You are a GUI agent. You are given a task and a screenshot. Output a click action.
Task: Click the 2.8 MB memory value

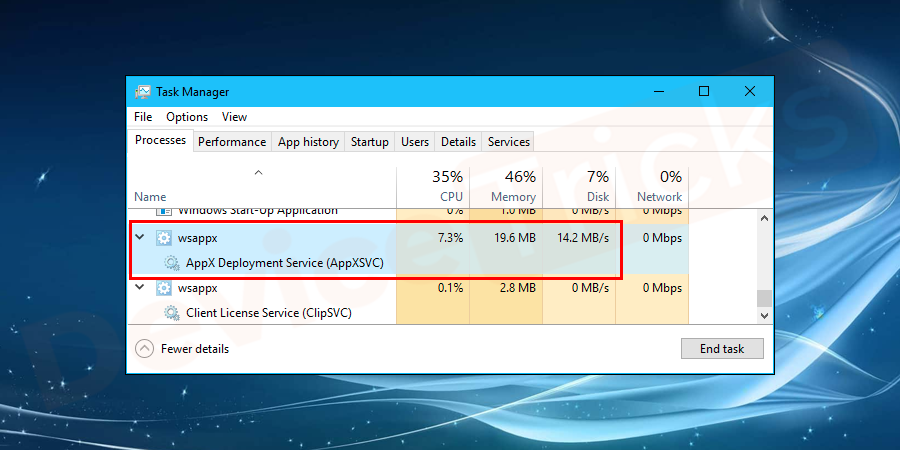(518, 288)
